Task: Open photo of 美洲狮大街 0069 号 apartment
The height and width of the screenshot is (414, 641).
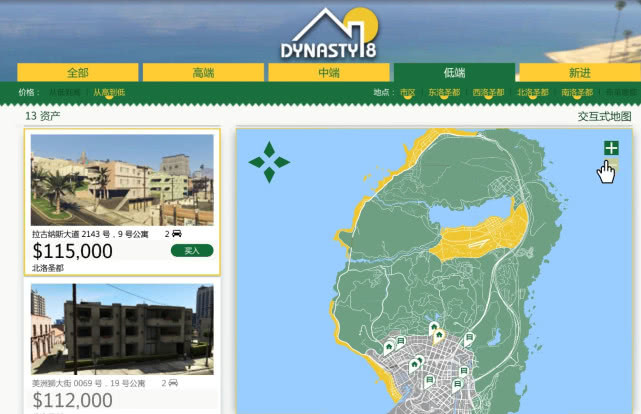Action: point(122,329)
